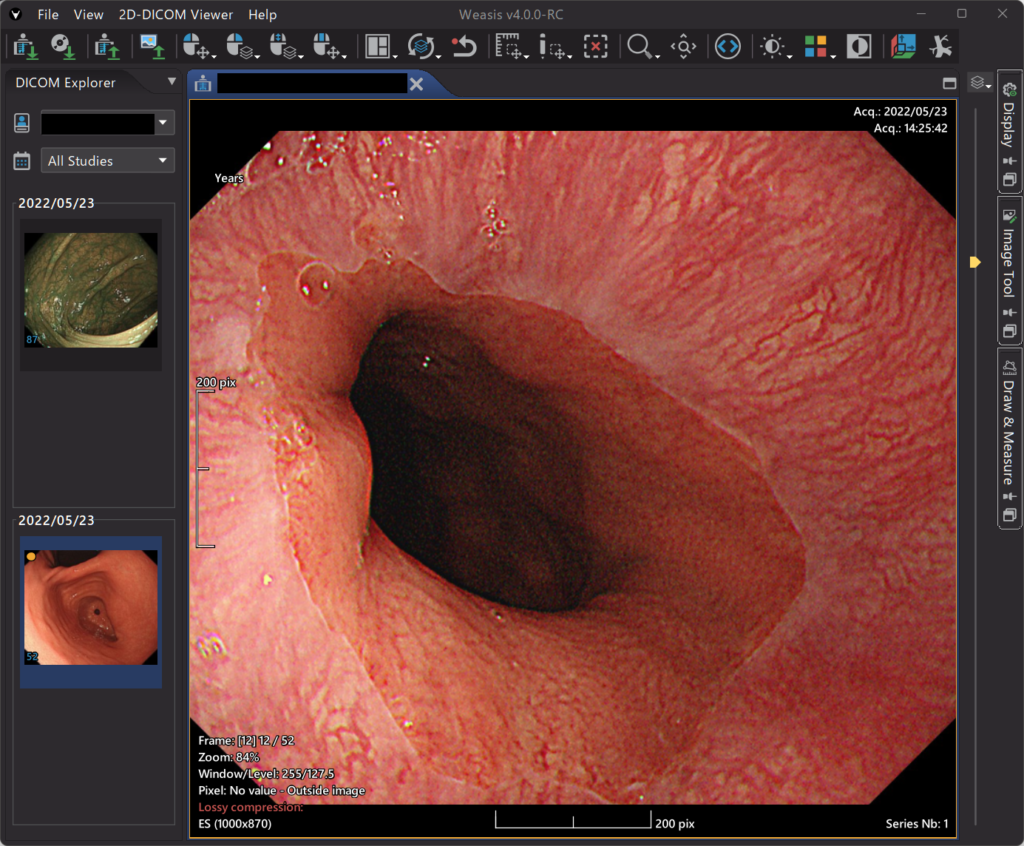Click the export image icon

(x=152, y=47)
